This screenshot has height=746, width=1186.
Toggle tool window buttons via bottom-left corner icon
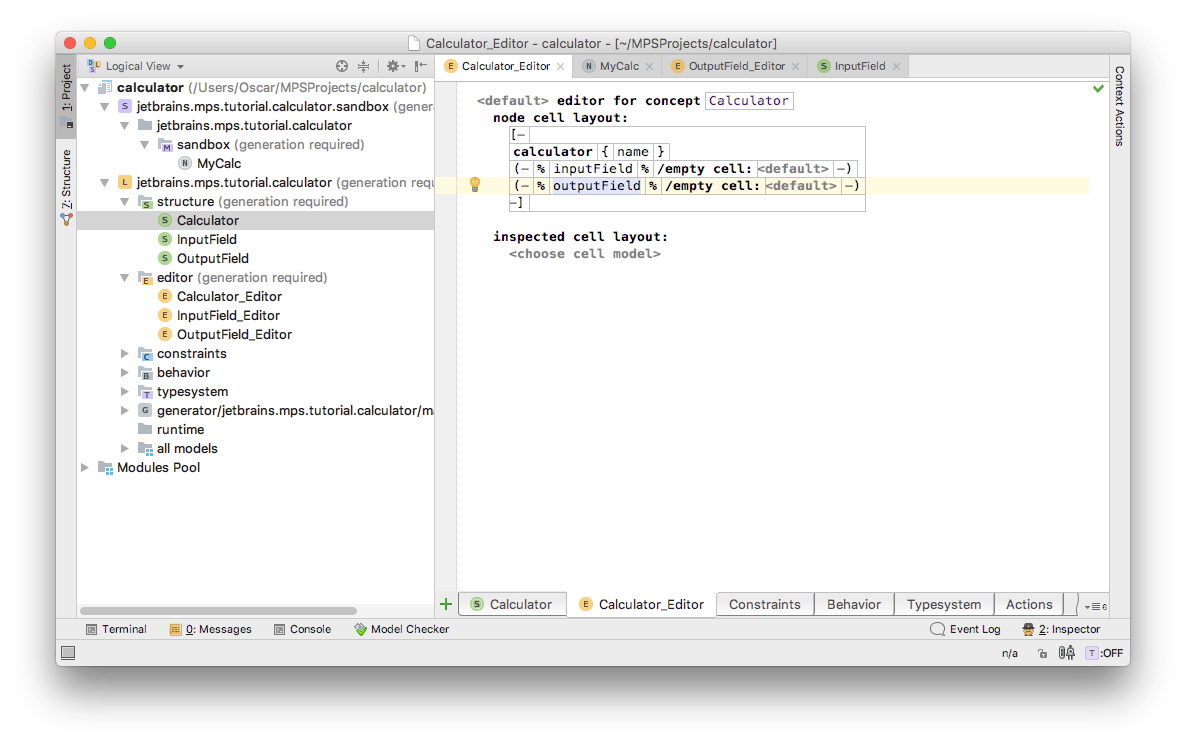(x=68, y=653)
